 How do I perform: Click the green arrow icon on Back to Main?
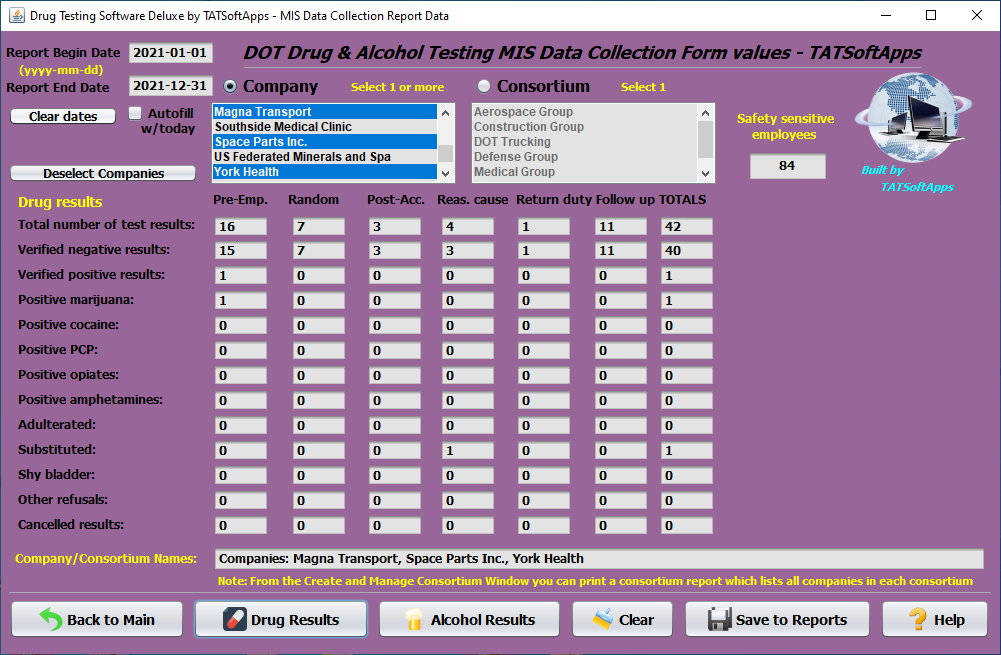coord(51,619)
